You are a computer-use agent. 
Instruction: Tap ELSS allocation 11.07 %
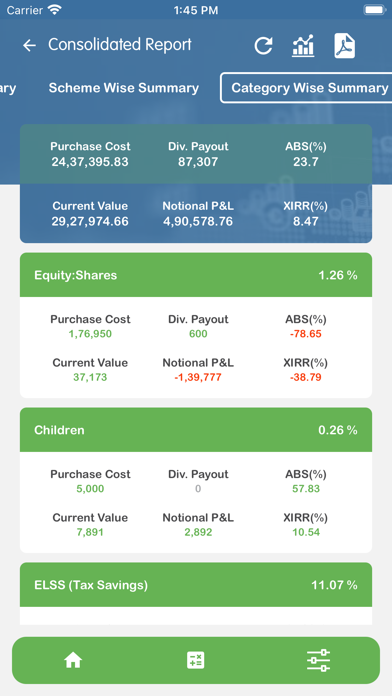pyautogui.click(x=334, y=585)
